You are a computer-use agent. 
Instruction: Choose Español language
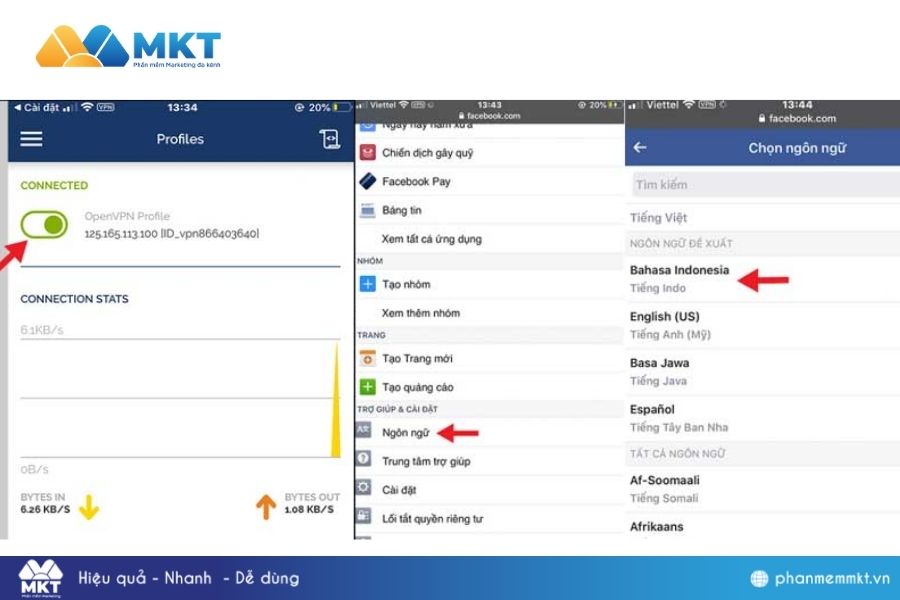click(x=763, y=418)
